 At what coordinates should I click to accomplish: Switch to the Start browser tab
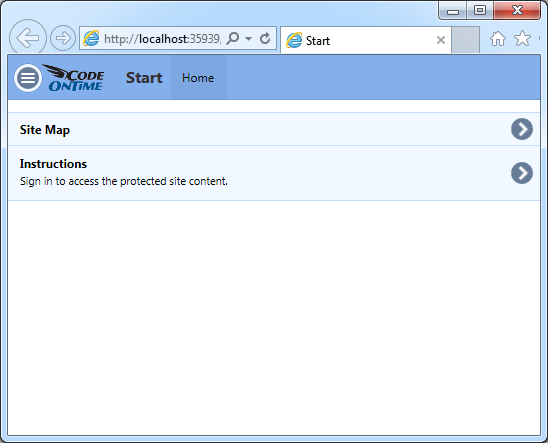[360, 41]
